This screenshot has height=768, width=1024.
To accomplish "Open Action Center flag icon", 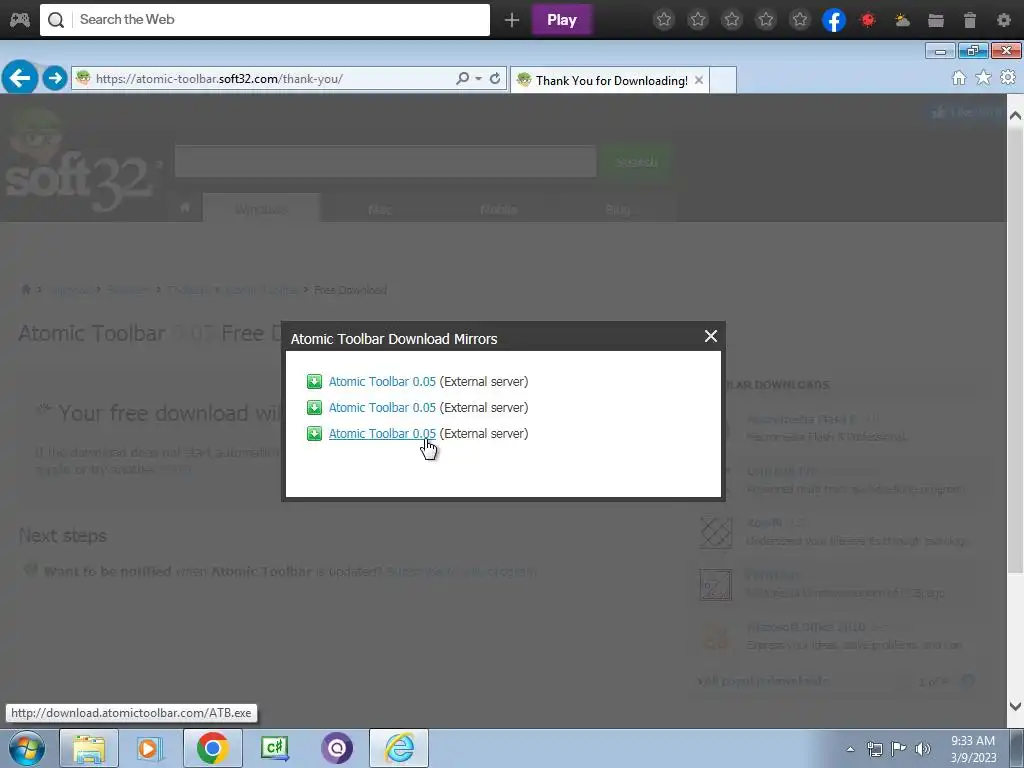I will click(x=898, y=749).
